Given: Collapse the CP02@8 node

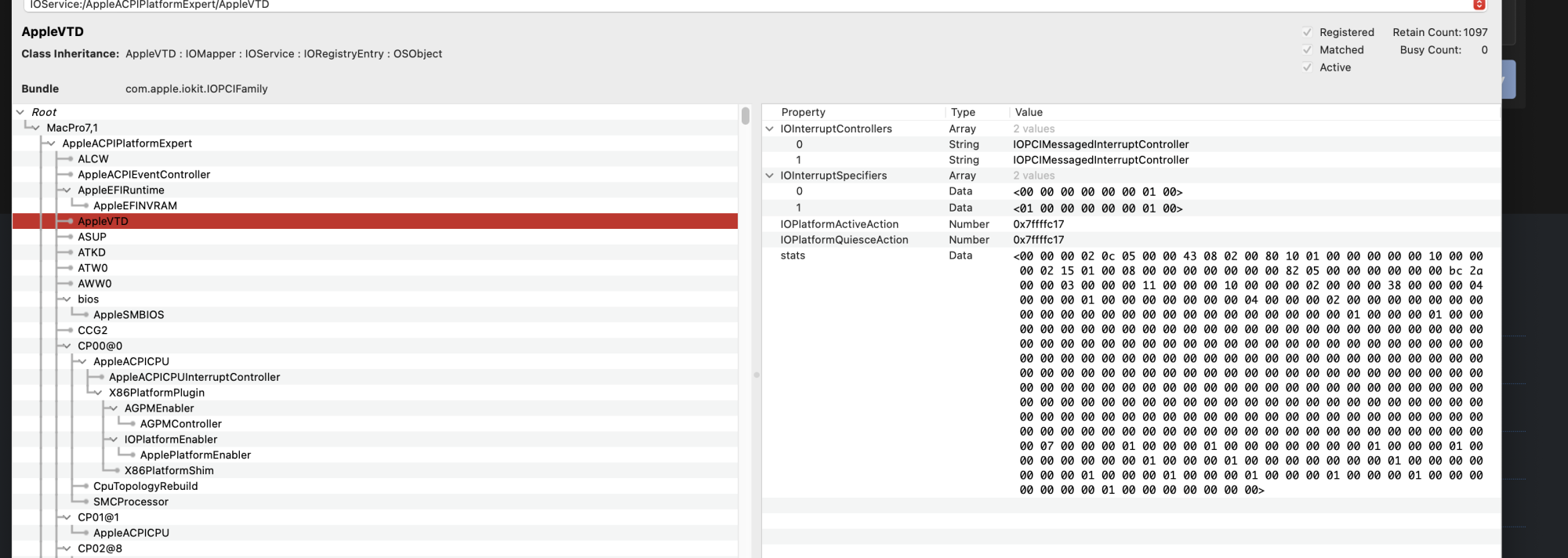Looking at the screenshot, I should (x=67, y=549).
